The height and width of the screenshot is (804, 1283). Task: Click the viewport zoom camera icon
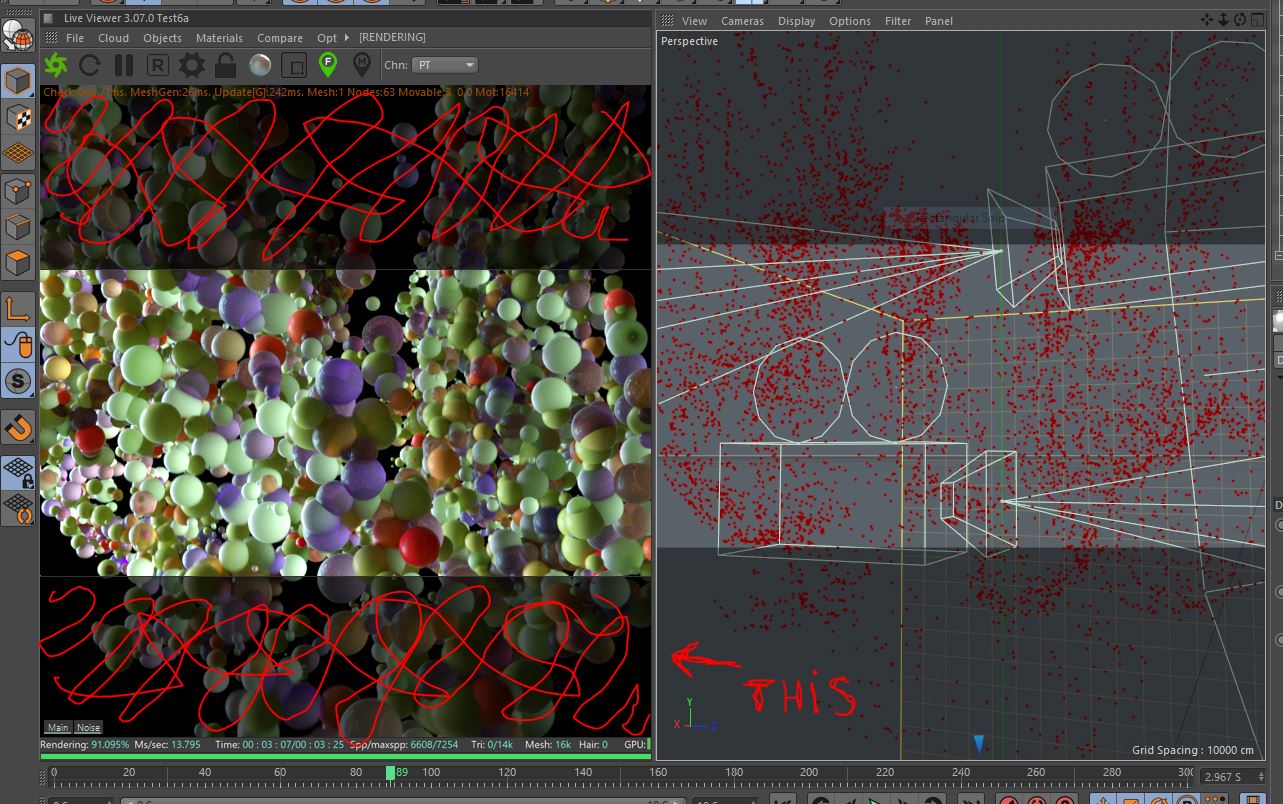(1224, 20)
